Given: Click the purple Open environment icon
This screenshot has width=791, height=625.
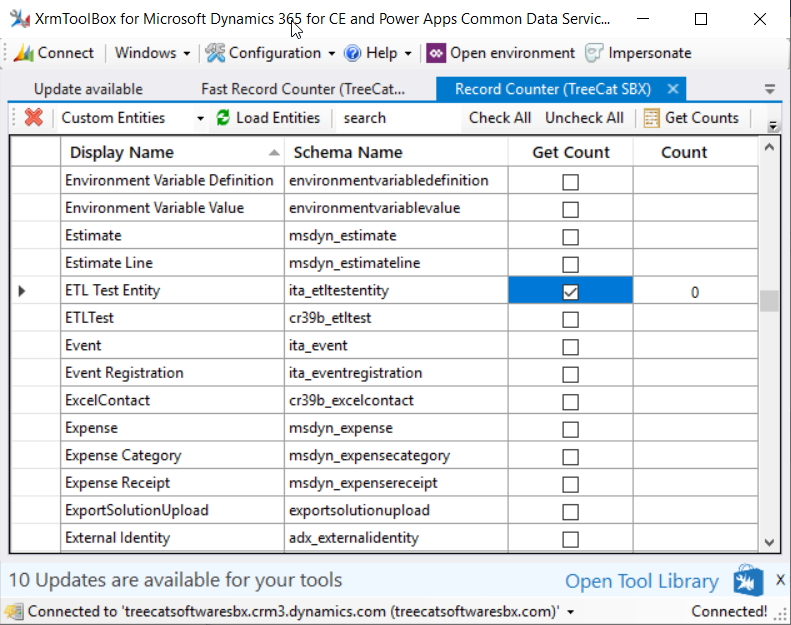Looking at the screenshot, I should tap(436, 53).
